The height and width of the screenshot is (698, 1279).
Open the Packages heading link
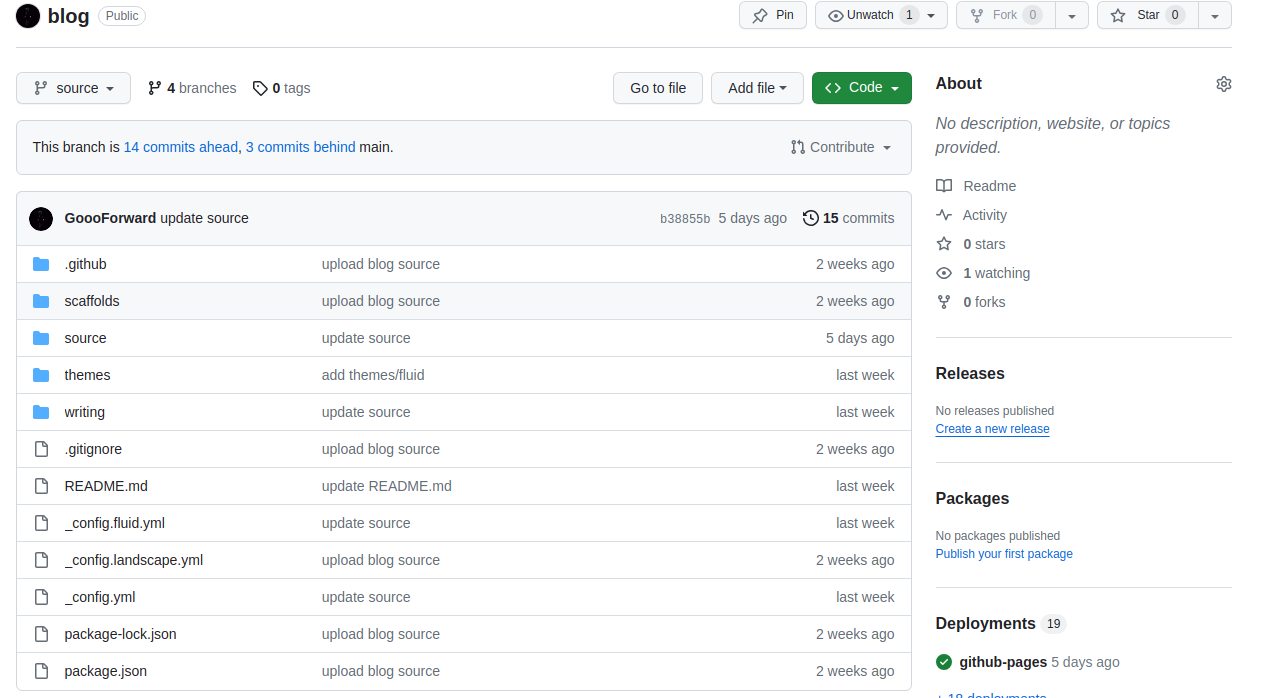[x=972, y=498]
